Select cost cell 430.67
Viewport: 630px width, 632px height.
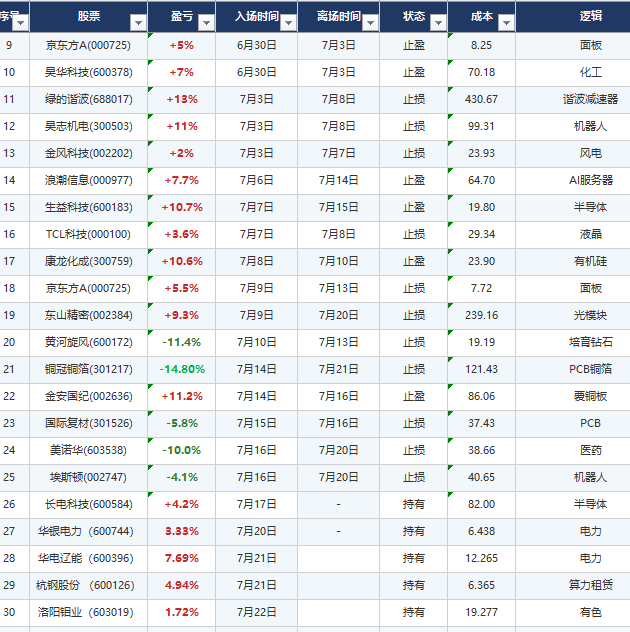click(x=481, y=99)
